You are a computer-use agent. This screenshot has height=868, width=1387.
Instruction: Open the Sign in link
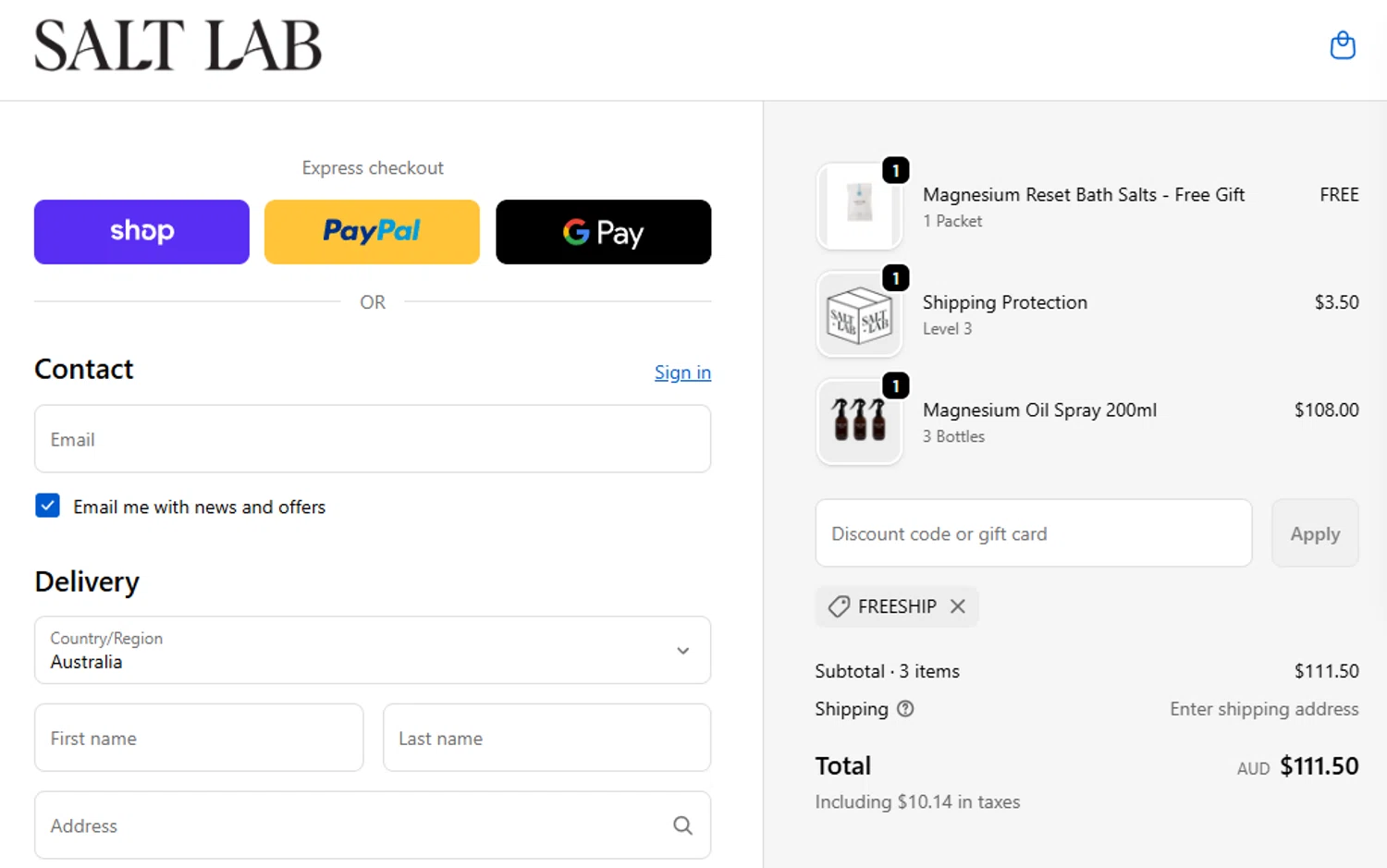[682, 373]
